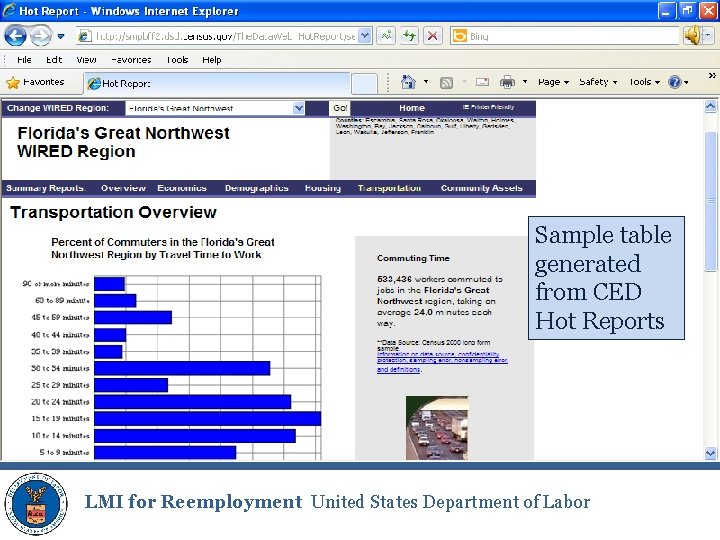
Task: Open a new blank tab
Action: 364,84
